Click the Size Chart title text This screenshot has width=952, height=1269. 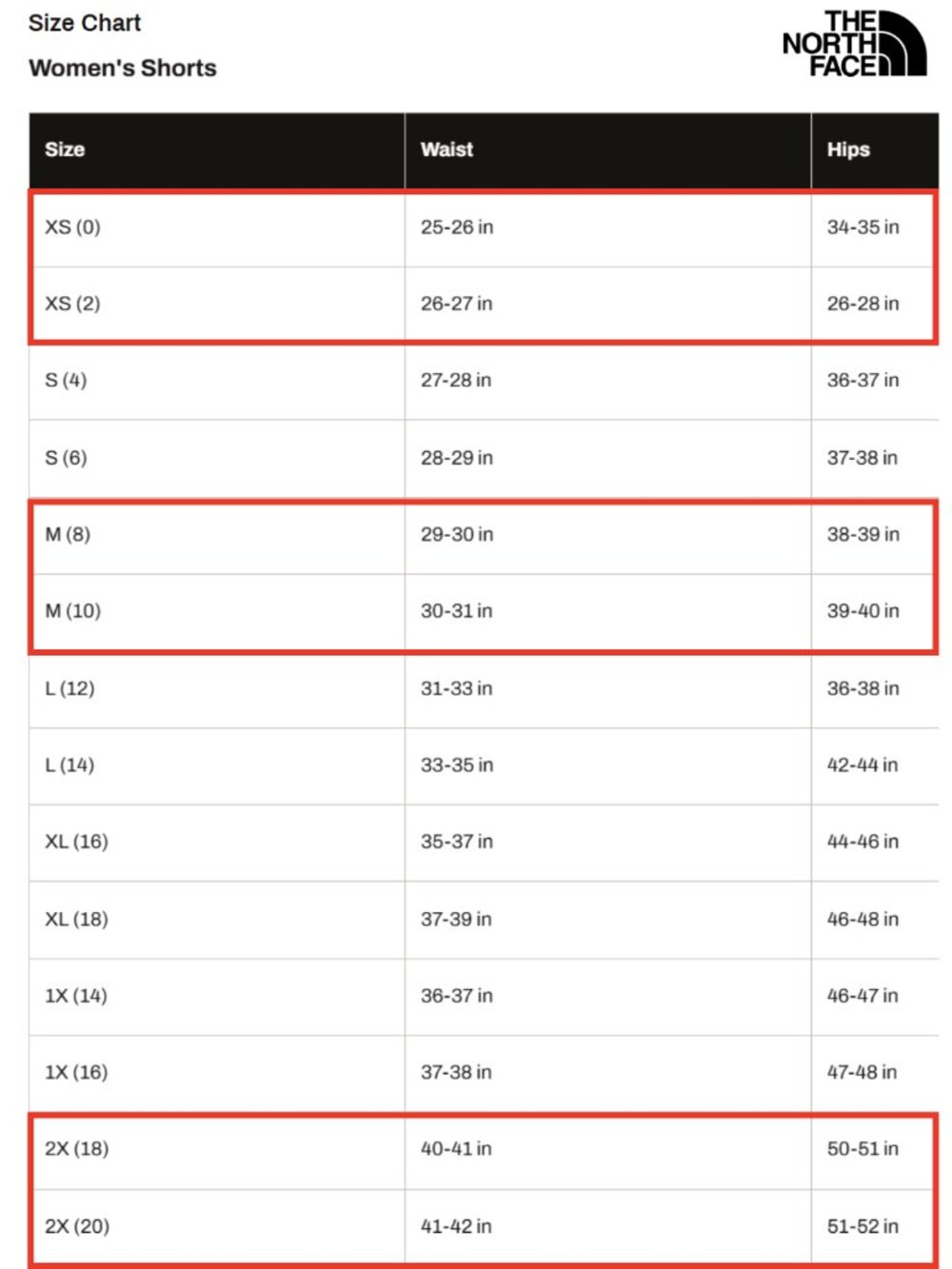85,23
